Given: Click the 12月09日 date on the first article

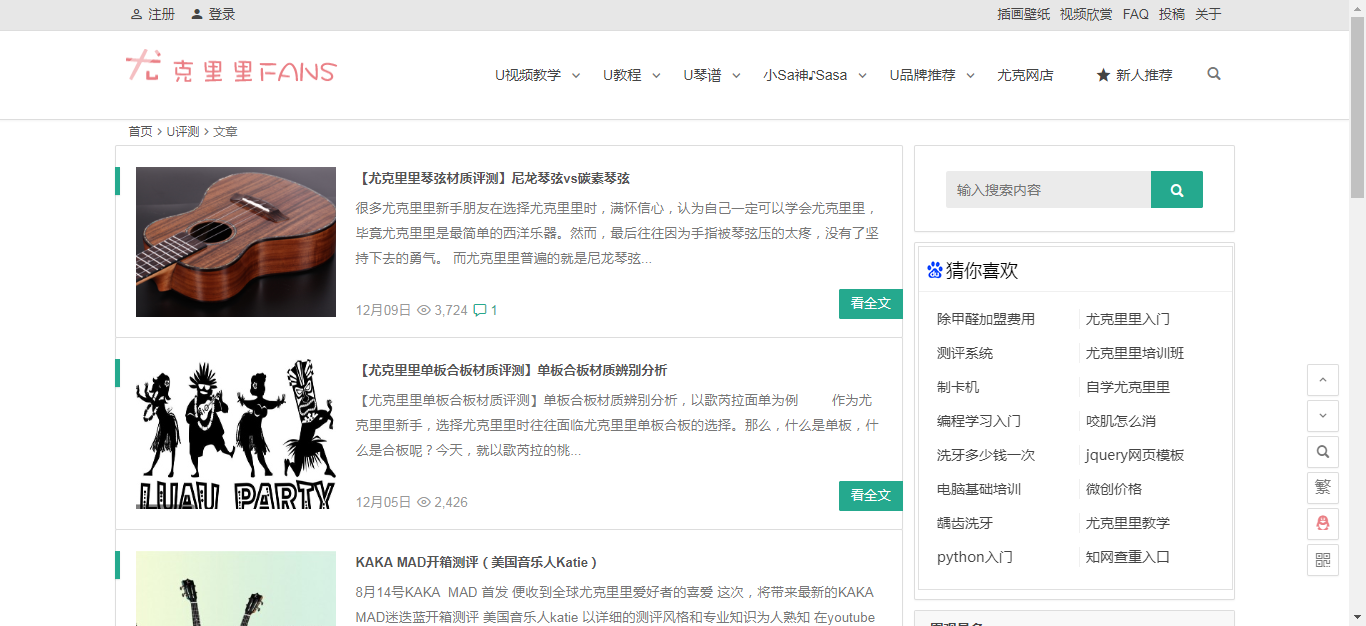Looking at the screenshot, I should pos(383,310).
